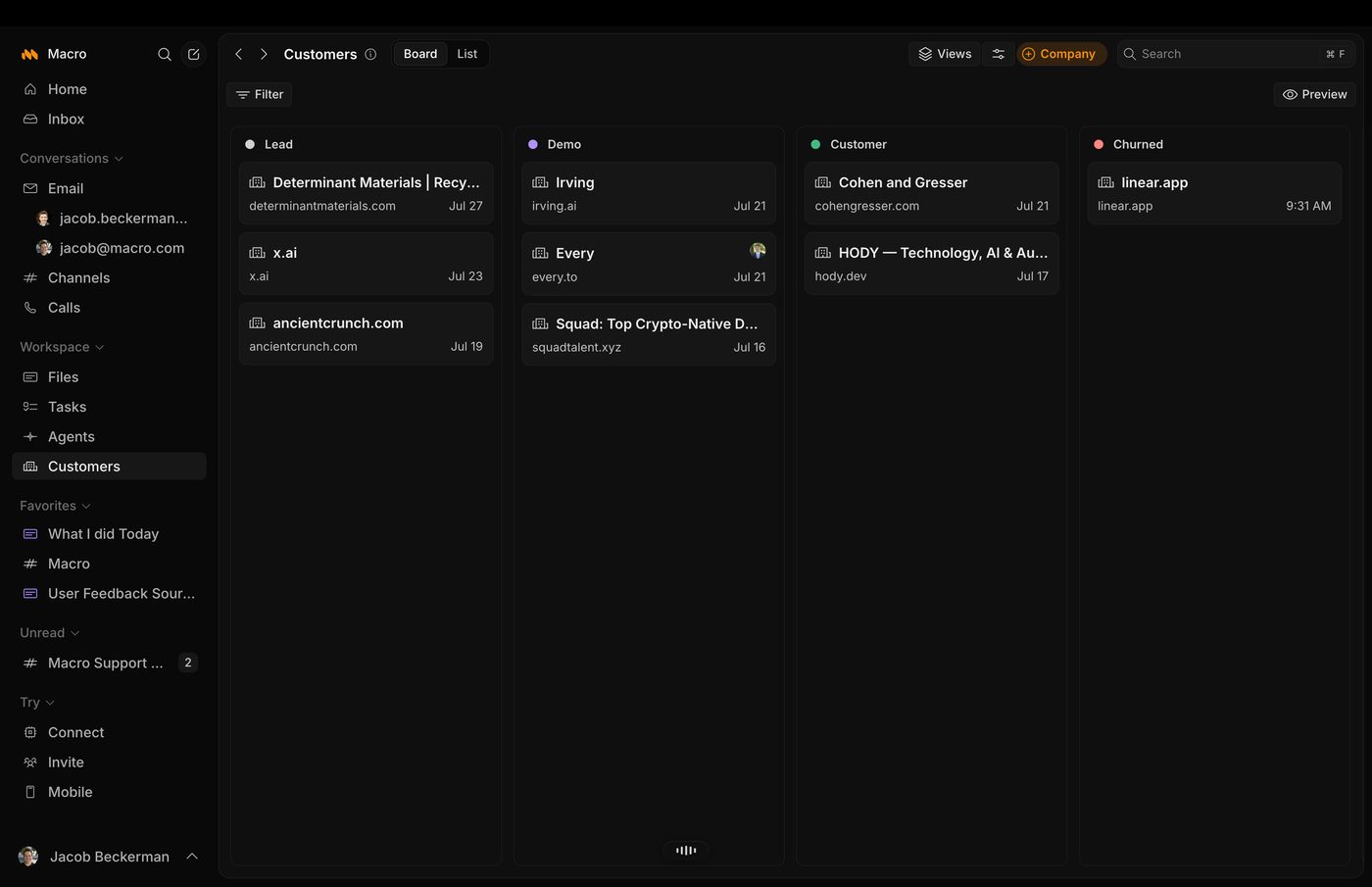The width and height of the screenshot is (1372, 887).
Task: Click the avatar on the Every card
Action: click(x=758, y=251)
